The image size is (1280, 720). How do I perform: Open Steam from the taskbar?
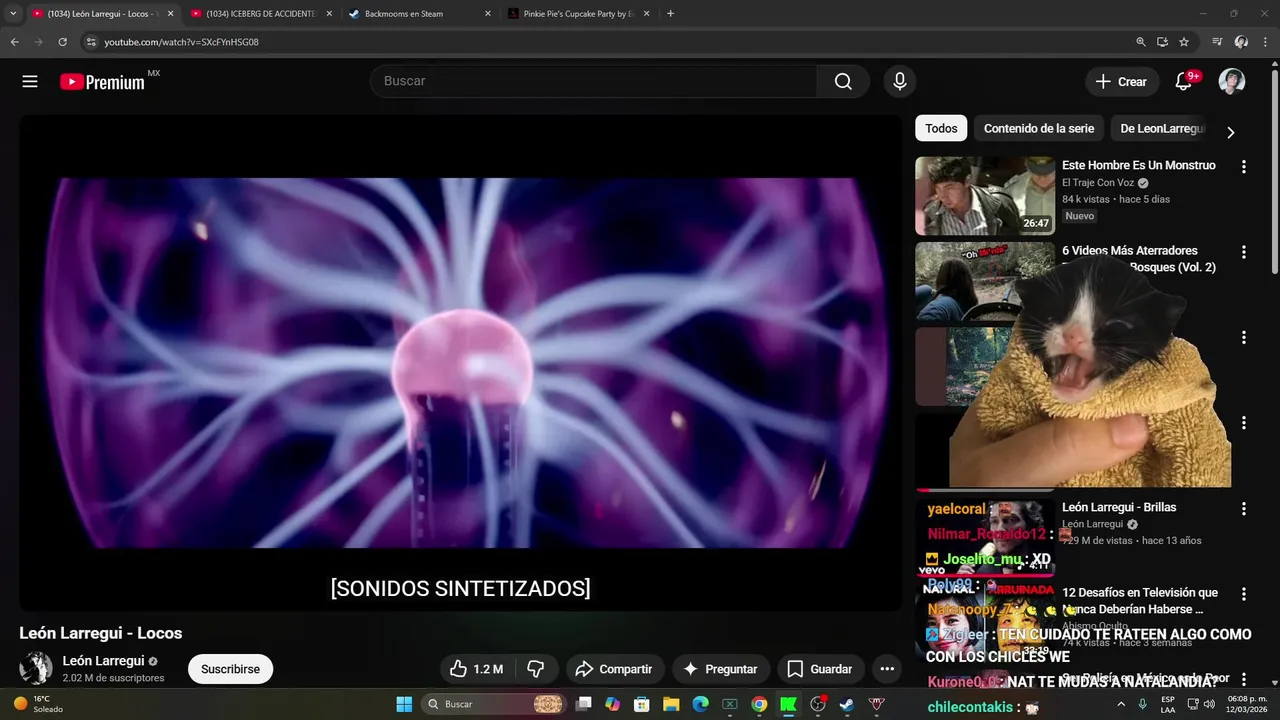click(846, 704)
